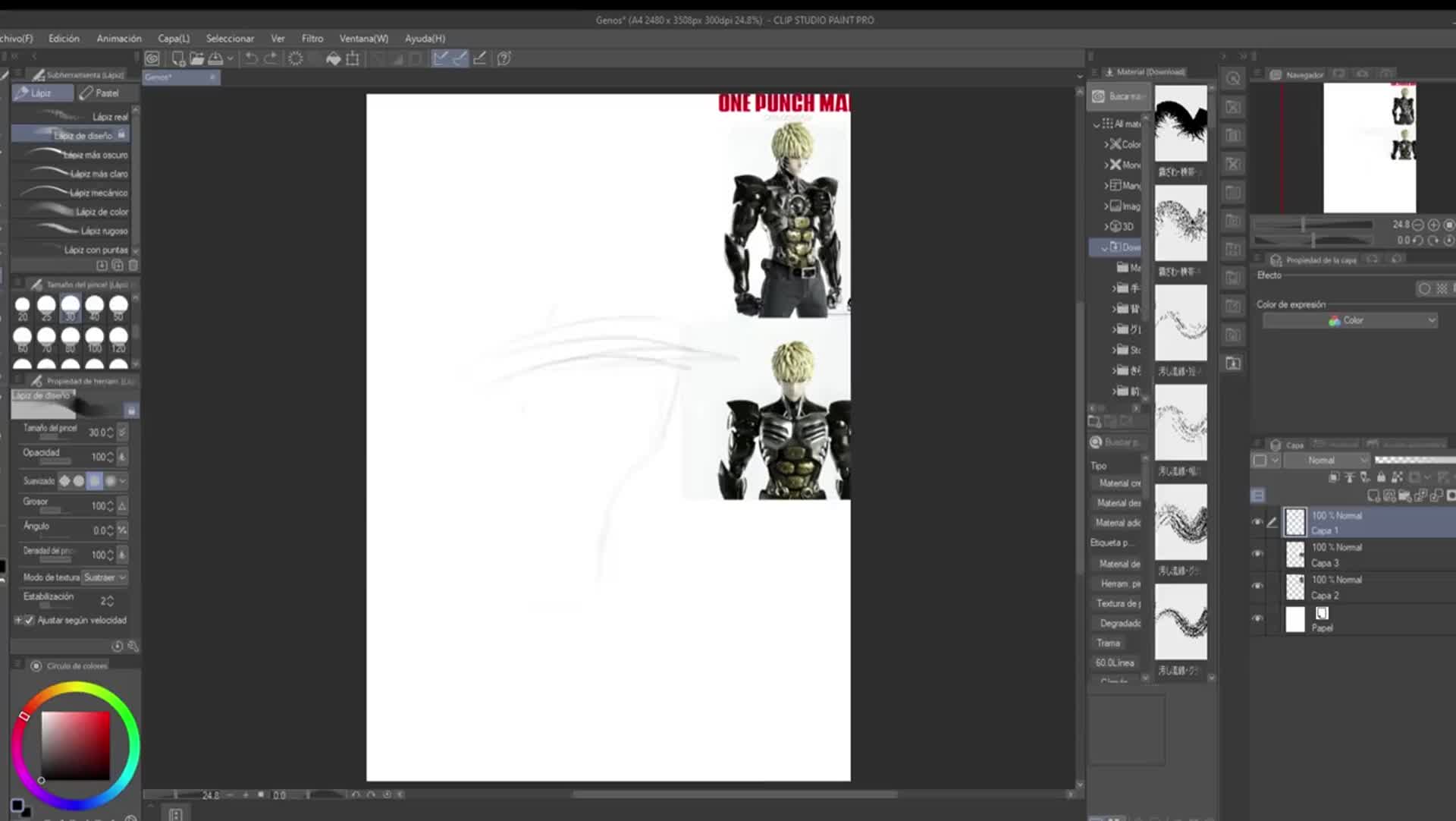The height and width of the screenshot is (821, 1456).
Task: Close the Genos canvas tab
Action: click(x=212, y=77)
